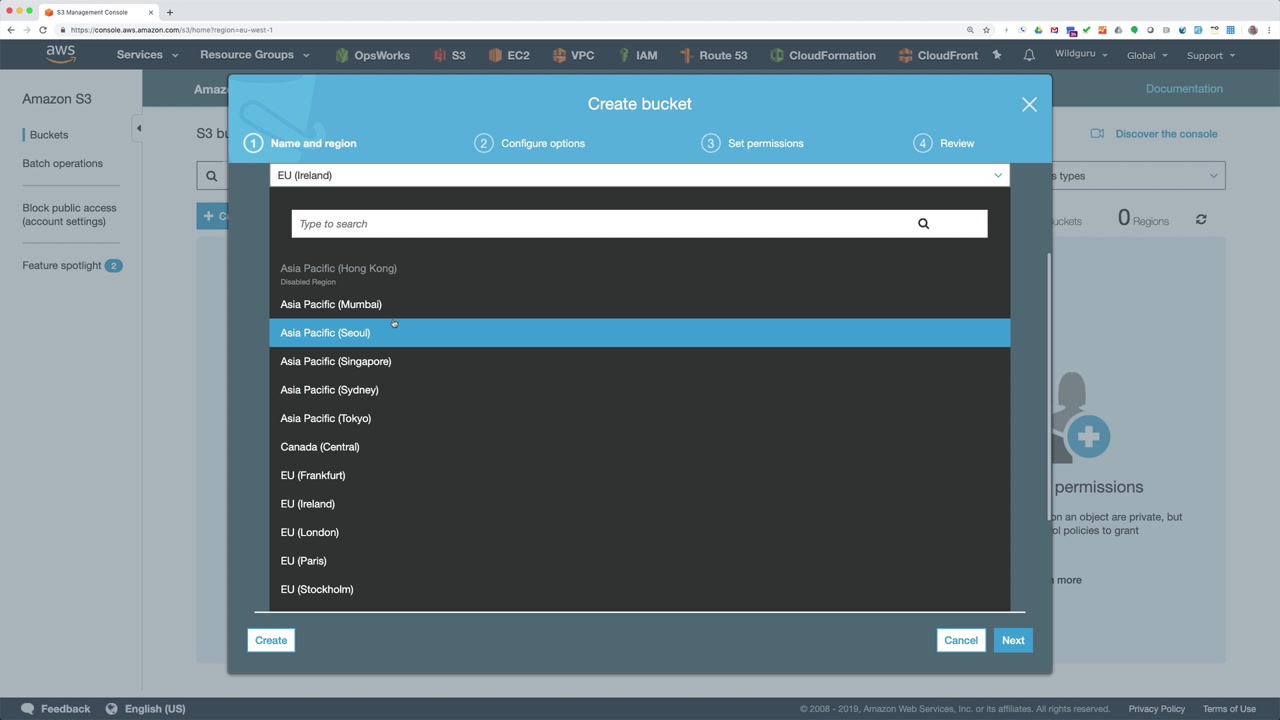Reload the page in the browser
Image resolution: width=1280 pixels, height=720 pixels.
(x=43, y=30)
